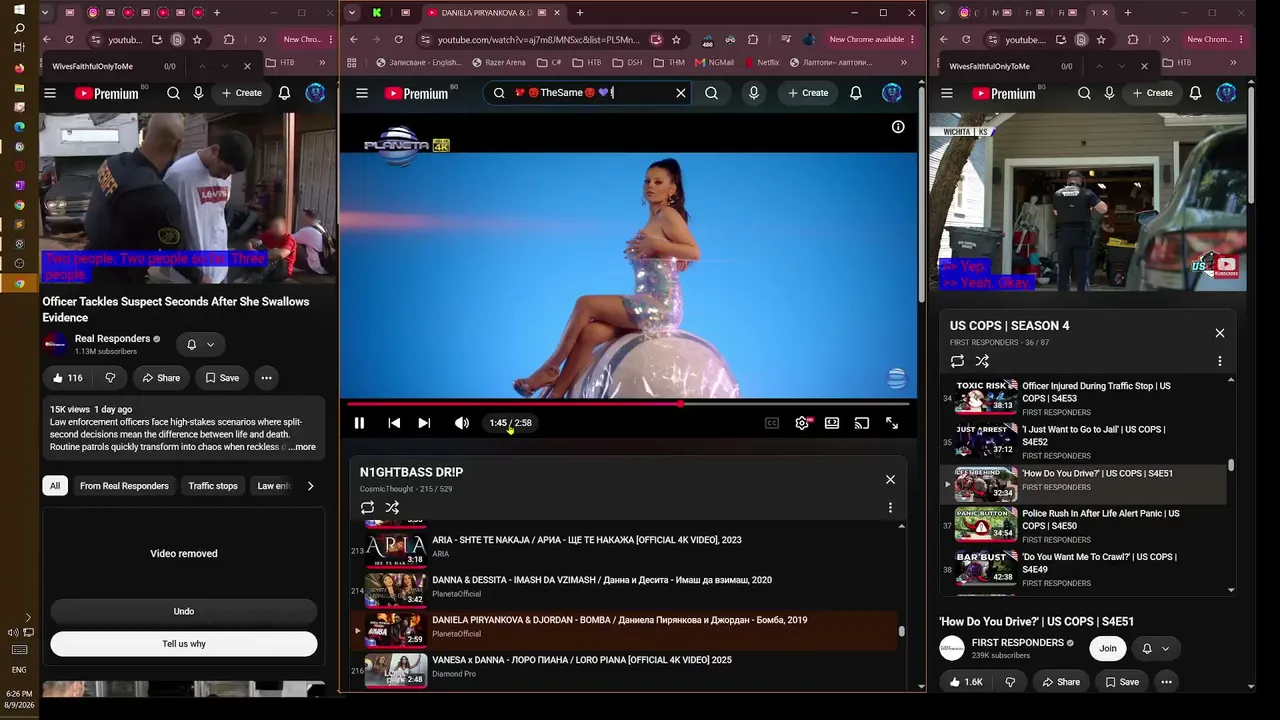Open N1GHTBASS DR!P playlist options menu
The width and height of the screenshot is (1280, 720).
tap(890, 508)
